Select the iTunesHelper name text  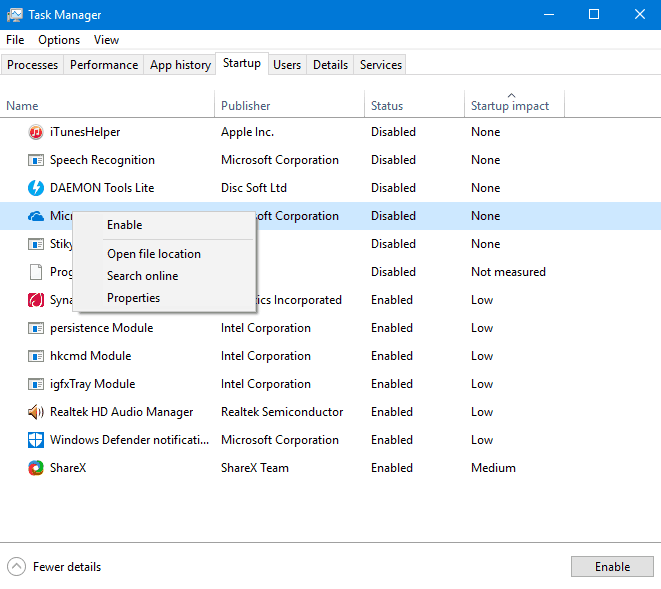(x=85, y=132)
